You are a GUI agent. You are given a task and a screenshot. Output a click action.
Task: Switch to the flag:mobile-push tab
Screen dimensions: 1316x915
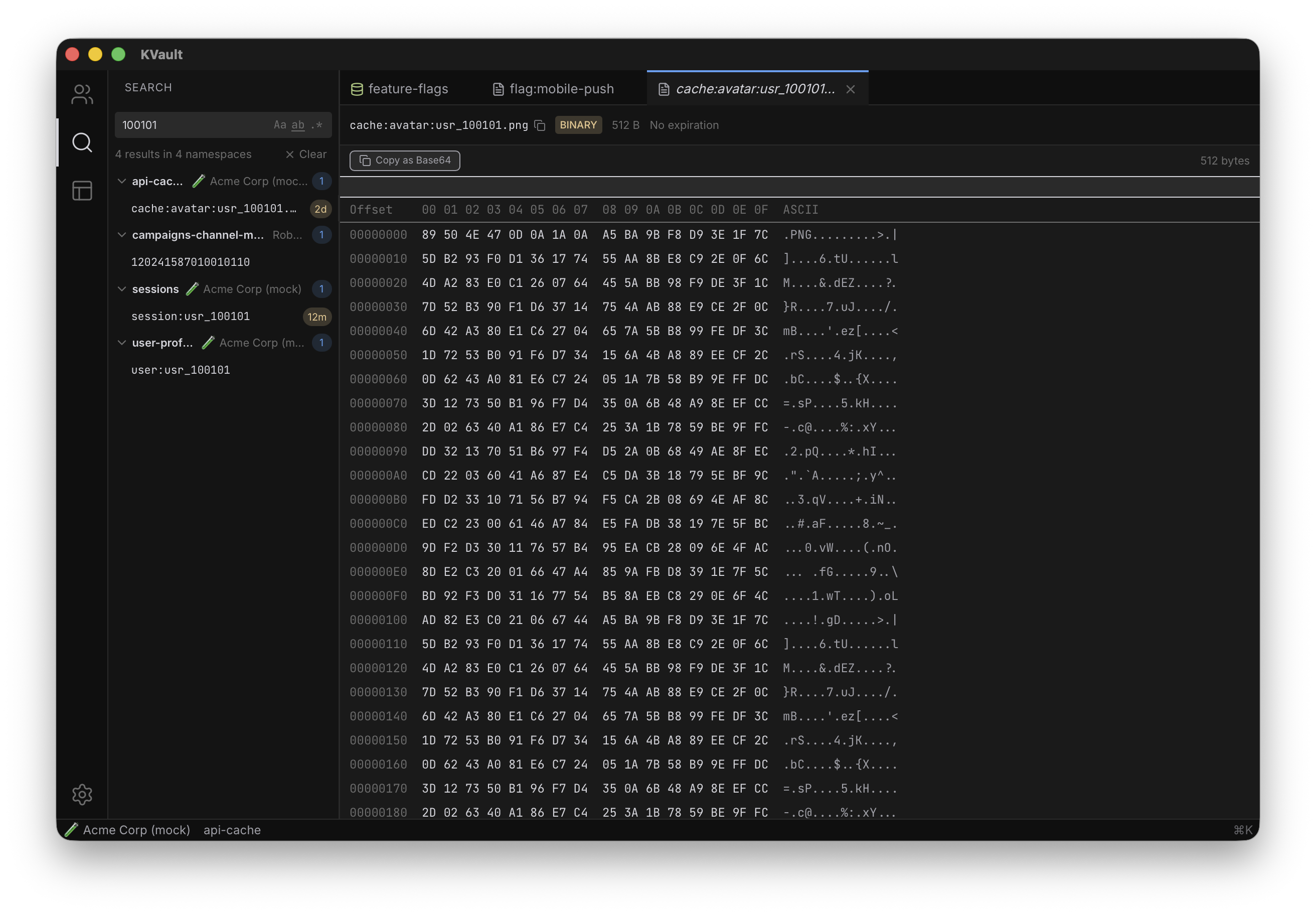pyautogui.click(x=562, y=89)
